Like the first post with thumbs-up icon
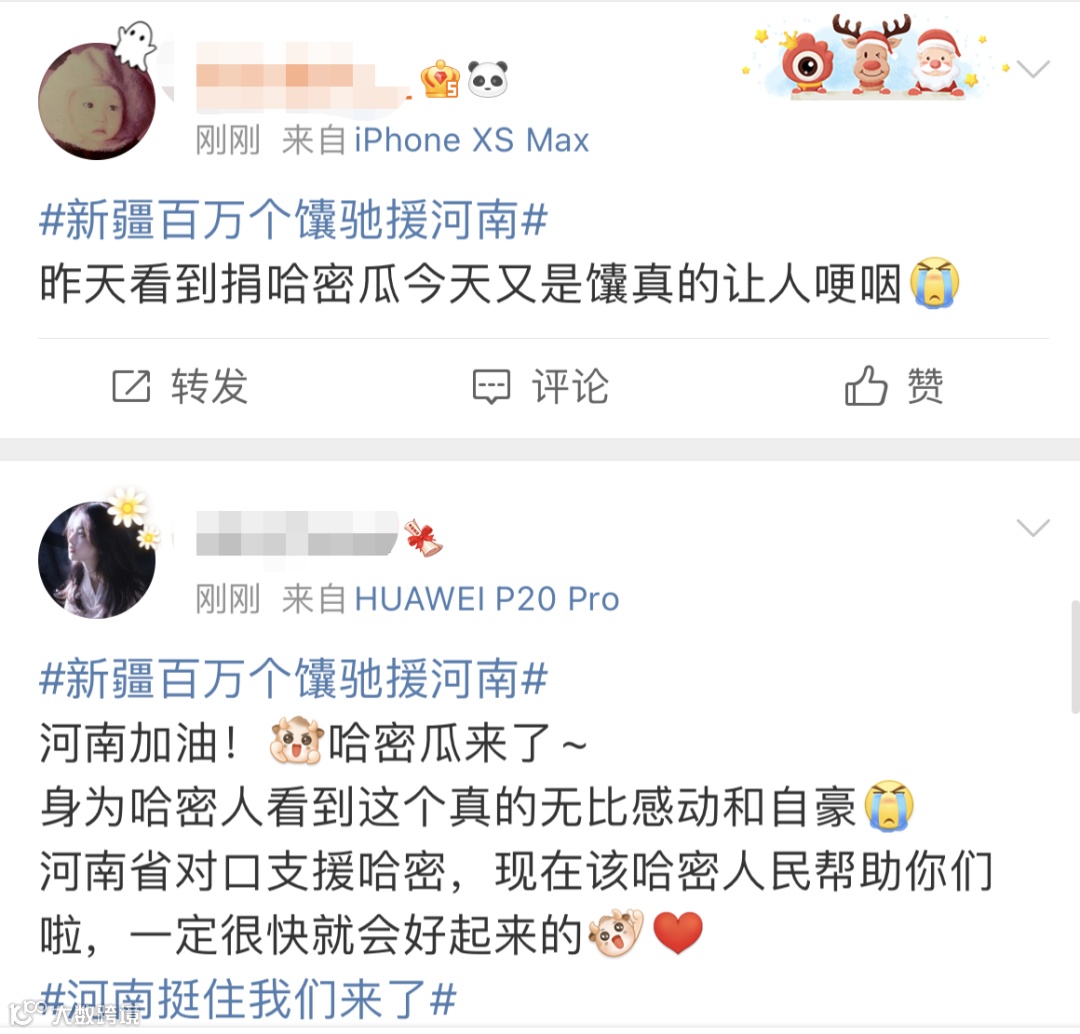 (866, 385)
